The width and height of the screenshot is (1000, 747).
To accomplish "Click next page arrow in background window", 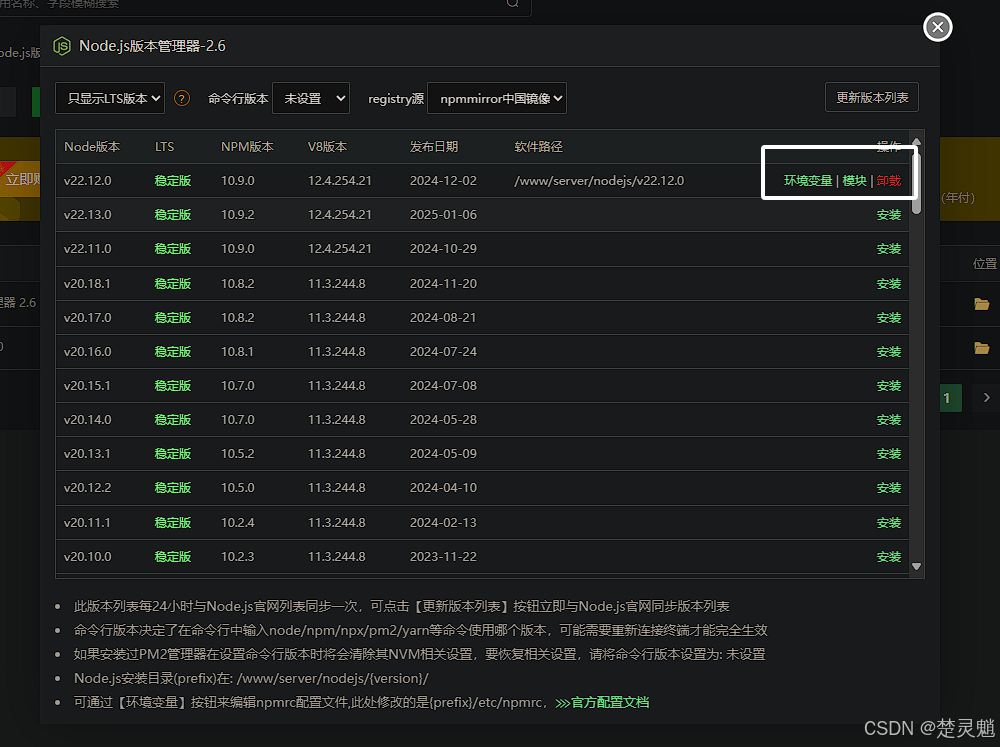I will [986, 398].
